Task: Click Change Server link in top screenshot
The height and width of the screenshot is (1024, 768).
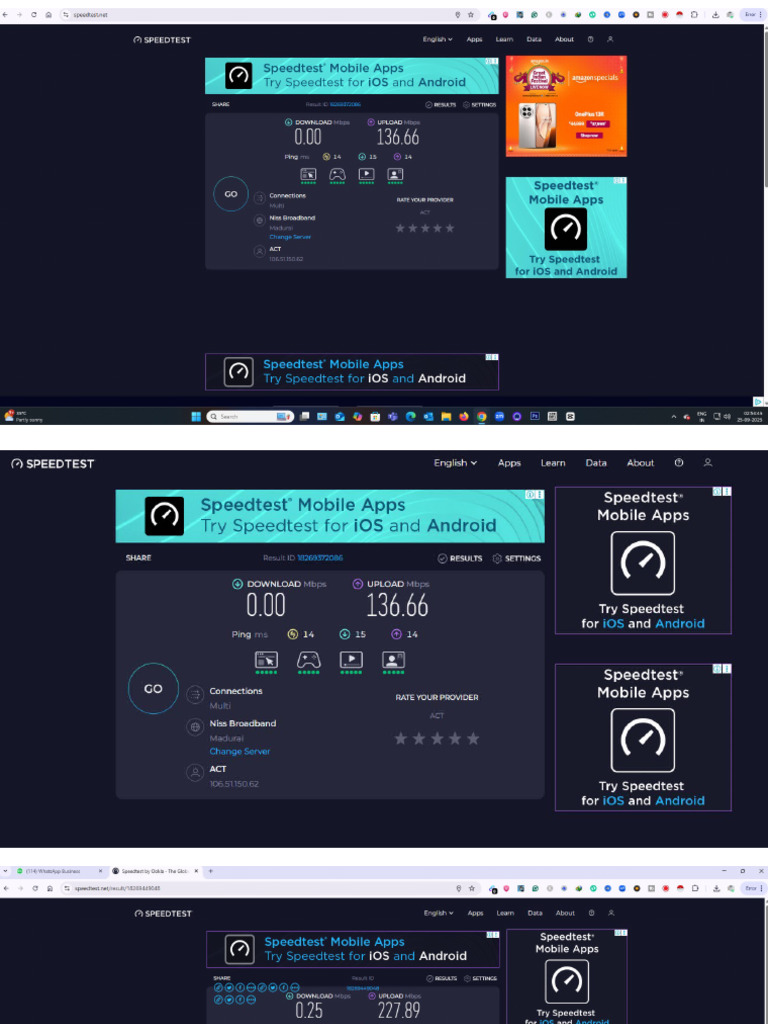Action: tap(290, 237)
